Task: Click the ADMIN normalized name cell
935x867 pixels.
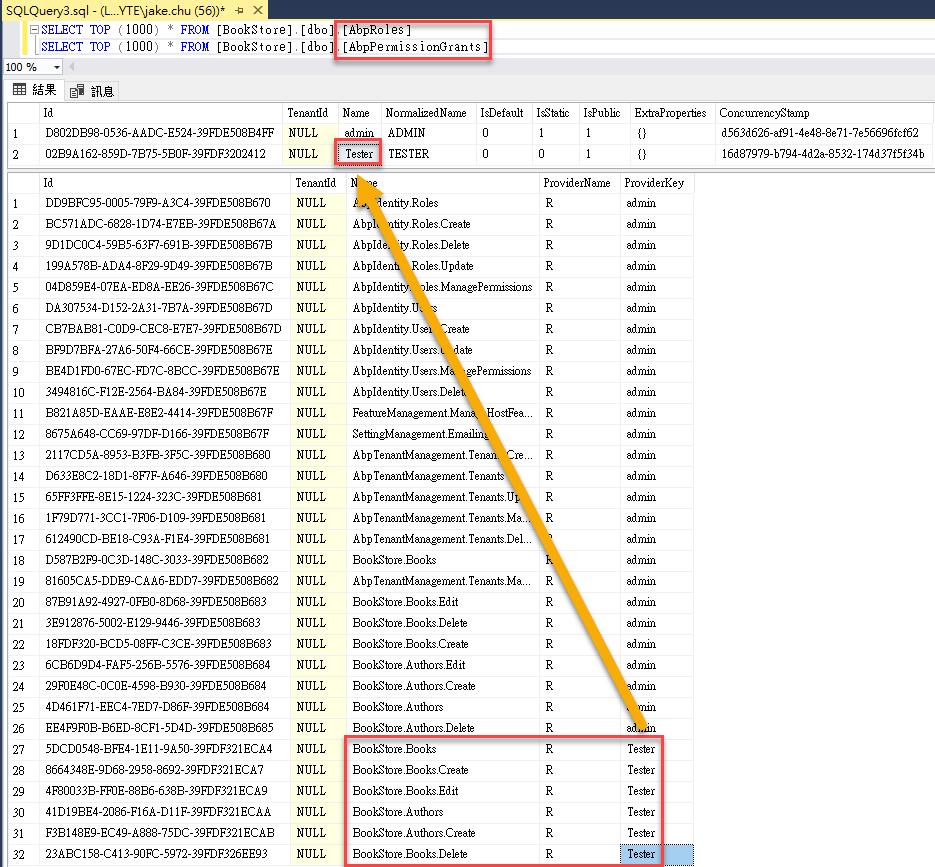Action: coord(408,133)
